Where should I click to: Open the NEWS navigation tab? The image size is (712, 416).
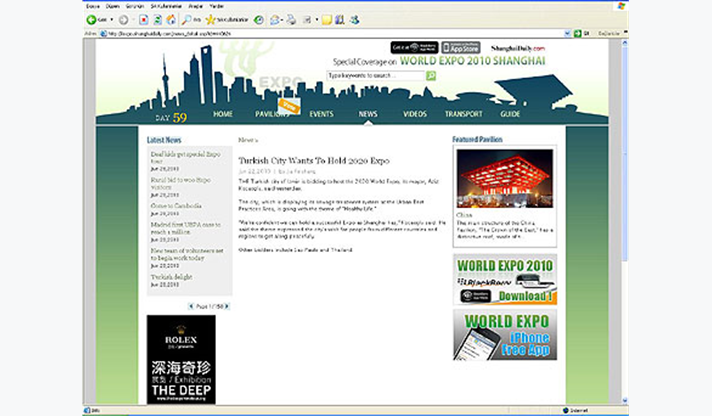[x=368, y=114]
